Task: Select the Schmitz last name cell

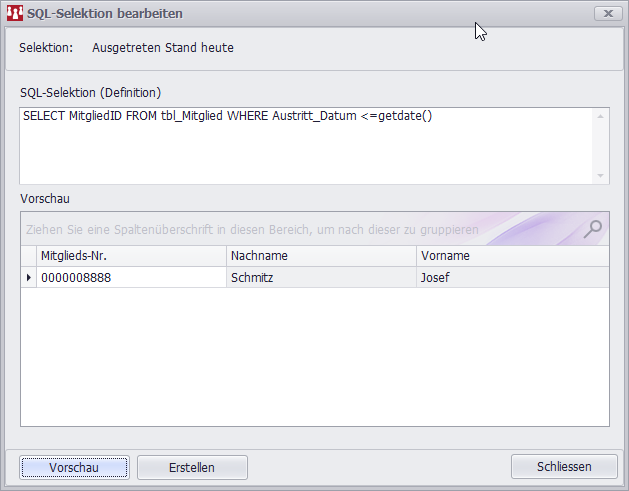Action: (320, 277)
